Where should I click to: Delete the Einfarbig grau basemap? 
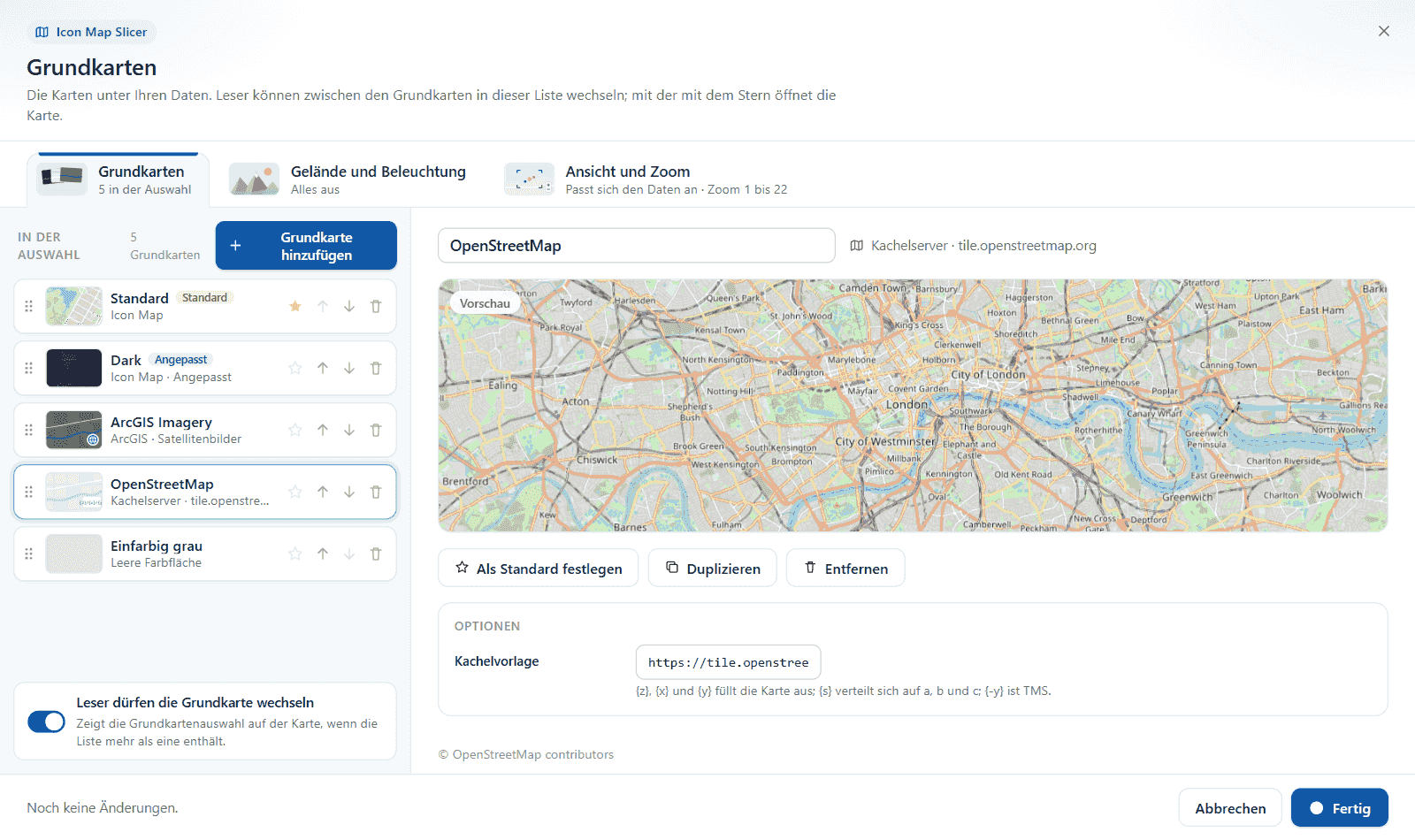(376, 554)
